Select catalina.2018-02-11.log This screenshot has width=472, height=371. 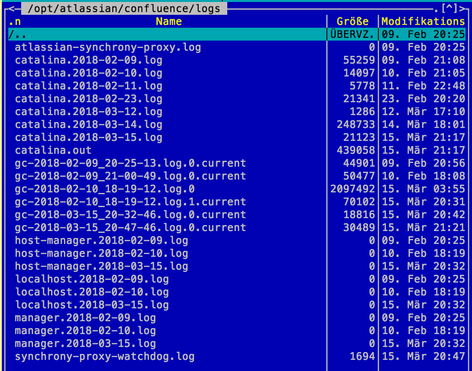coord(89,86)
